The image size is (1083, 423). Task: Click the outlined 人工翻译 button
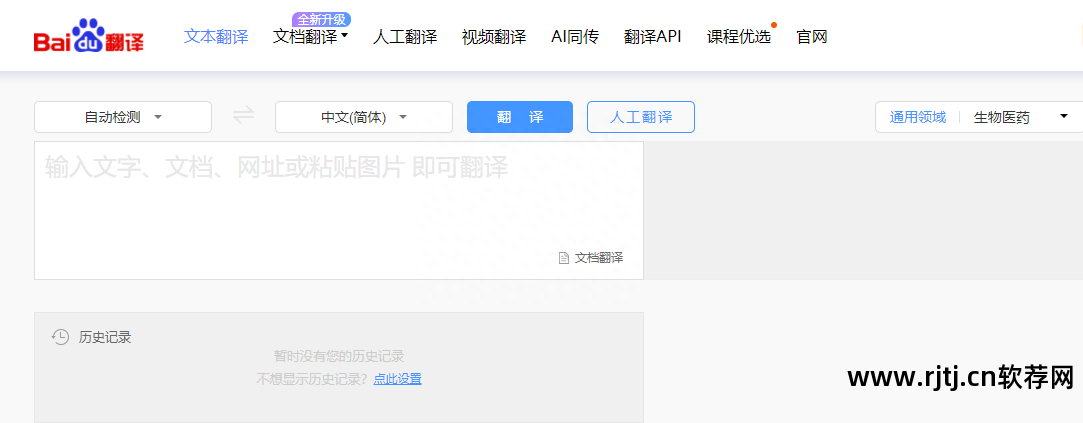point(640,117)
